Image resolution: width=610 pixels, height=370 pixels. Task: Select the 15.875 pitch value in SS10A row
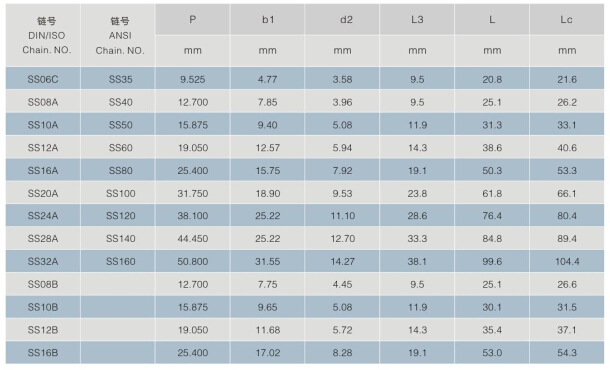tap(193, 125)
